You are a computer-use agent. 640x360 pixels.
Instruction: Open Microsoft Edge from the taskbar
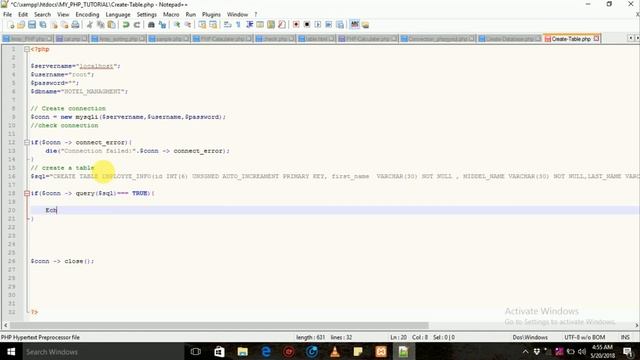tap(266, 351)
